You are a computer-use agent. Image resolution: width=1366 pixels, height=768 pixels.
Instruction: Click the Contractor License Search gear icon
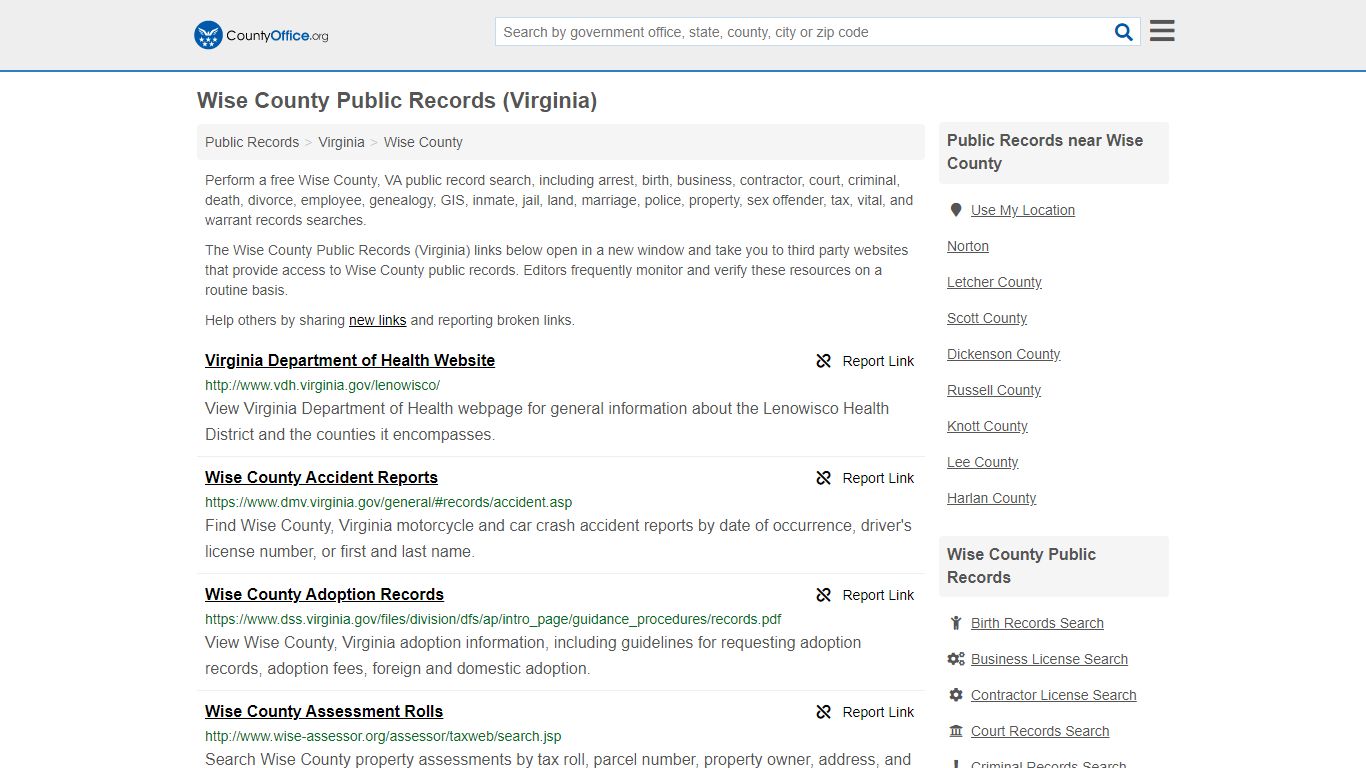pos(956,695)
